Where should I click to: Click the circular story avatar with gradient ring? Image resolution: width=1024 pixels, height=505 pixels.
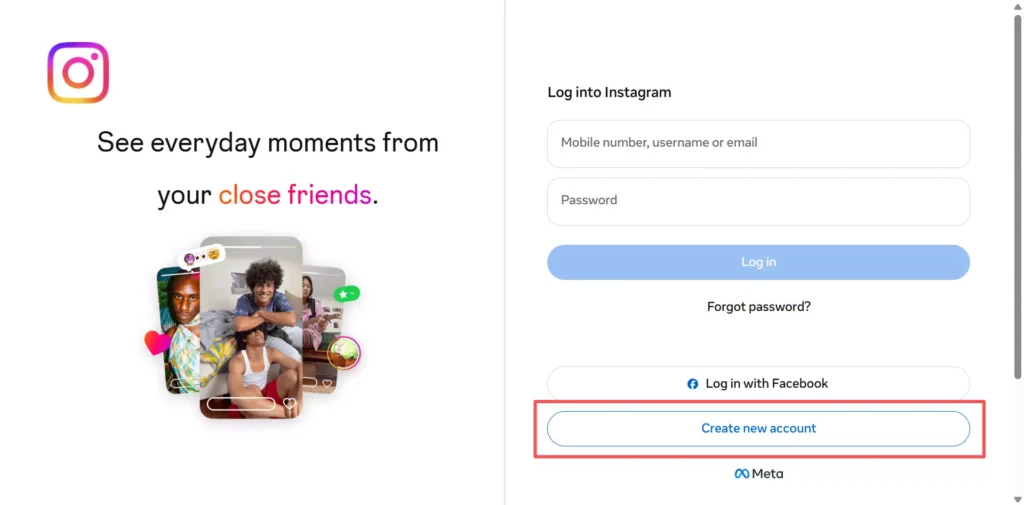(344, 353)
